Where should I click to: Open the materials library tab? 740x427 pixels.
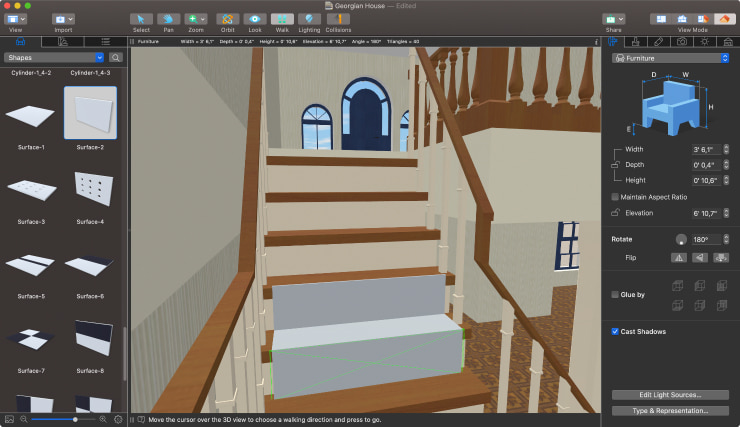(x=63, y=42)
